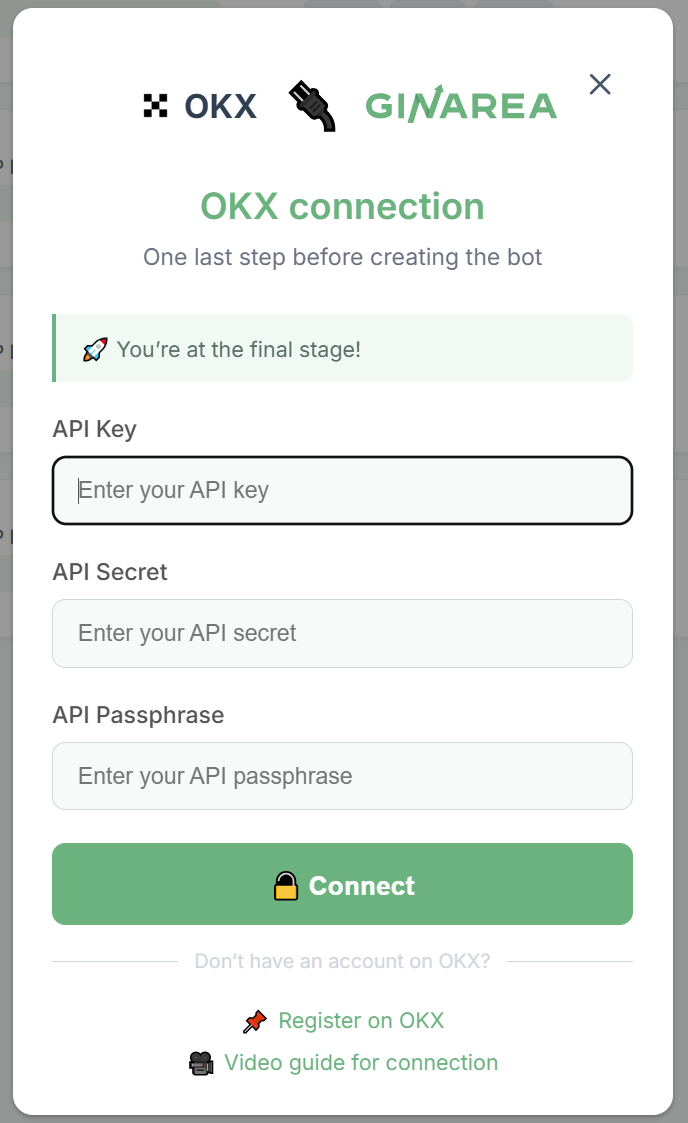Click the API Secret label

pos(110,572)
